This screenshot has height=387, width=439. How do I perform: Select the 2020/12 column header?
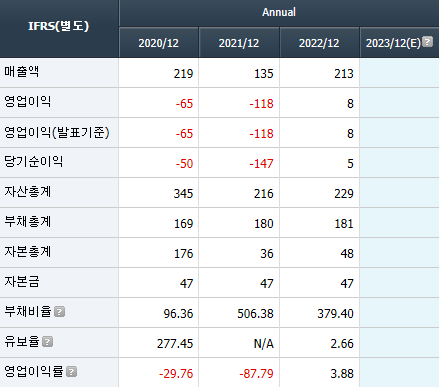click(159, 43)
